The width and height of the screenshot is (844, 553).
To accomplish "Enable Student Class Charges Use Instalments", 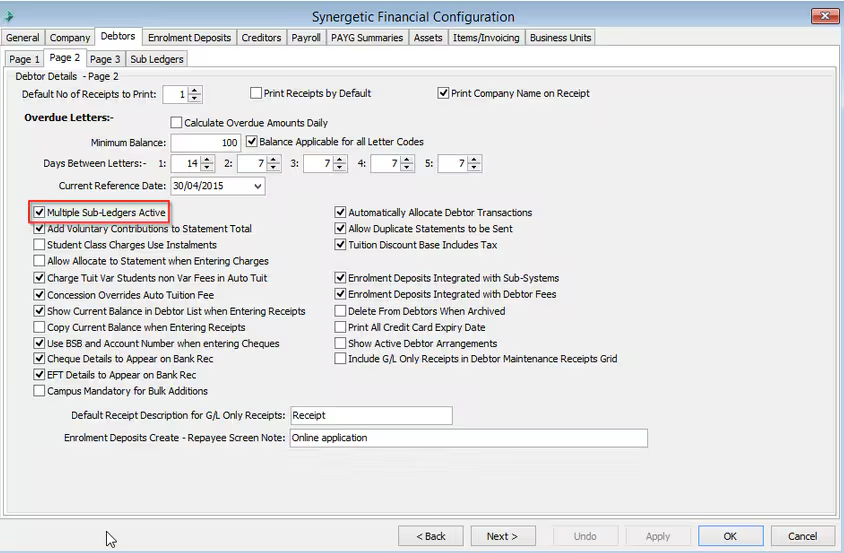I will (39, 244).
